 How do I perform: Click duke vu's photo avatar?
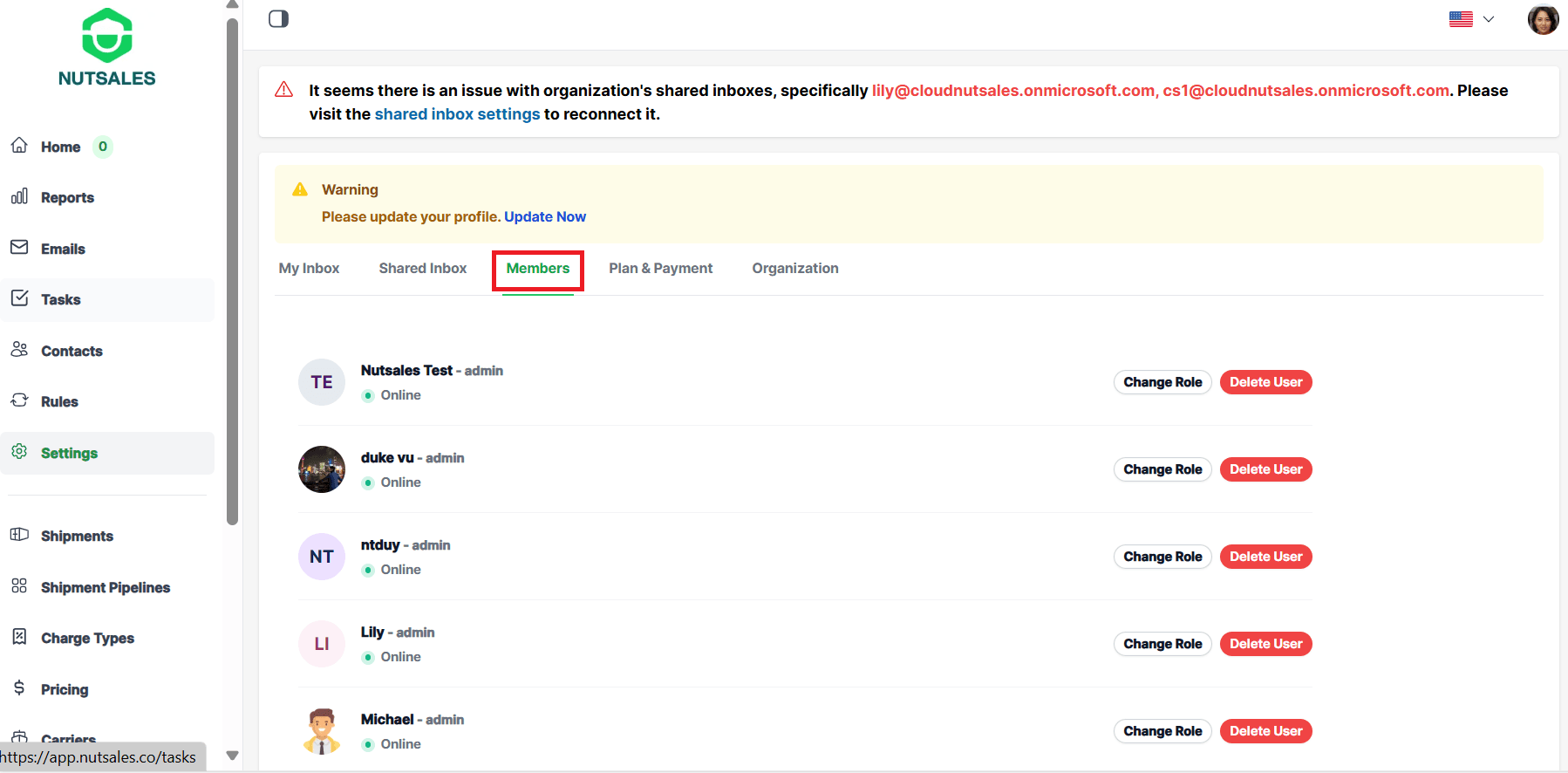(x=322, y=469)
